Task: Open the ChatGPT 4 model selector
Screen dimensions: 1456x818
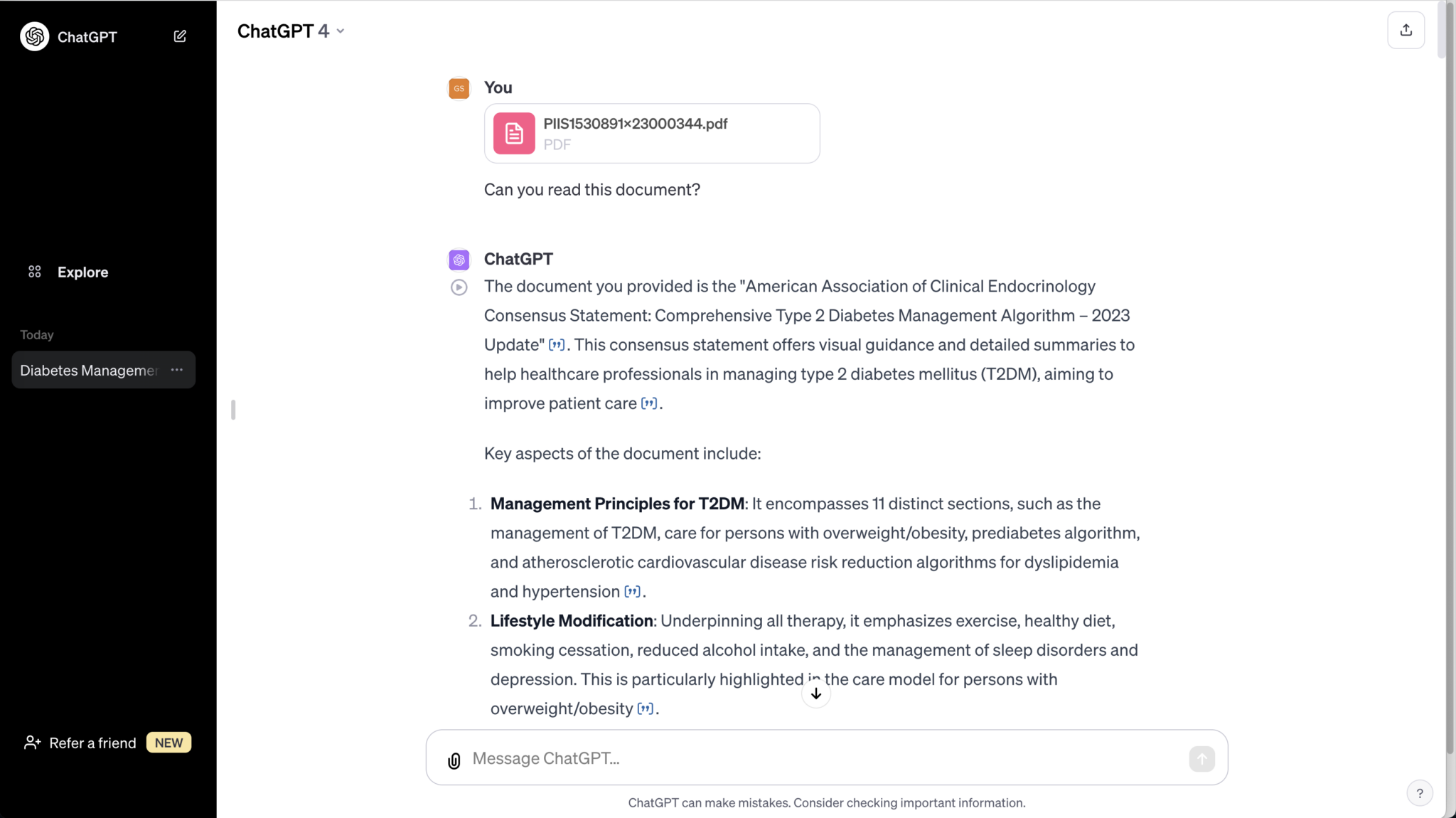Action: pyautogui.click(x=291, y=31)
